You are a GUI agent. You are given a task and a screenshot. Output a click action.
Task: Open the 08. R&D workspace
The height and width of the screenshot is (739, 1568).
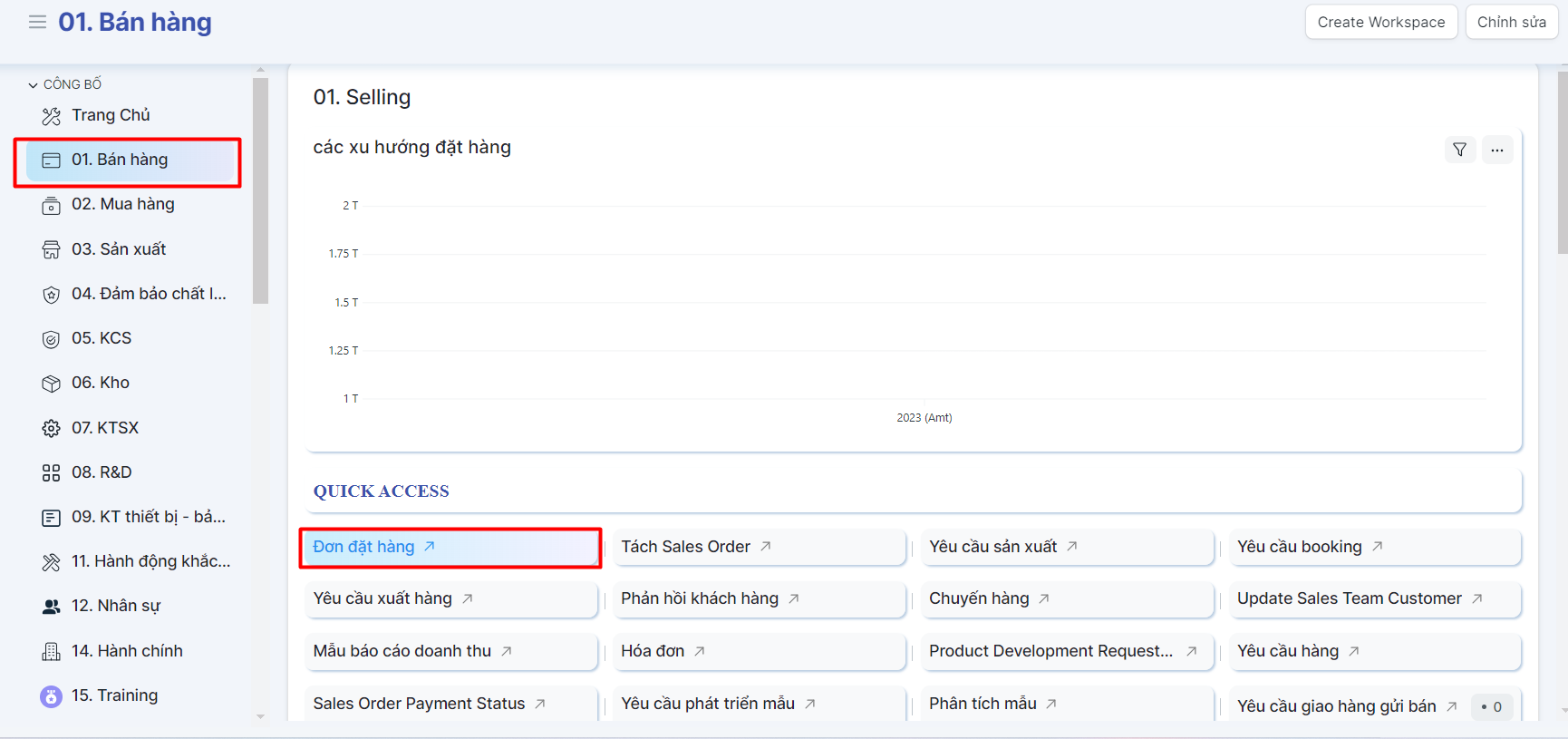click(102, 472)
